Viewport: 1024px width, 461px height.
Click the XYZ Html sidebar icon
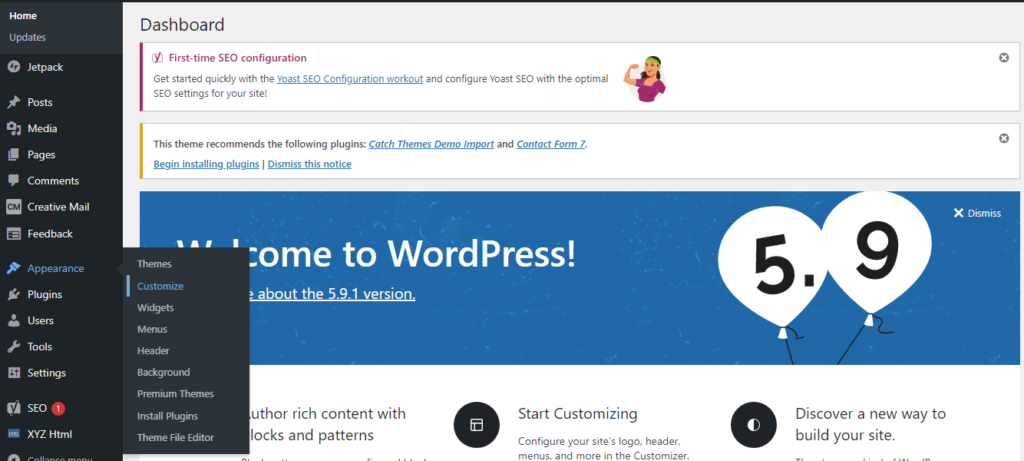[x=13, y=434]
